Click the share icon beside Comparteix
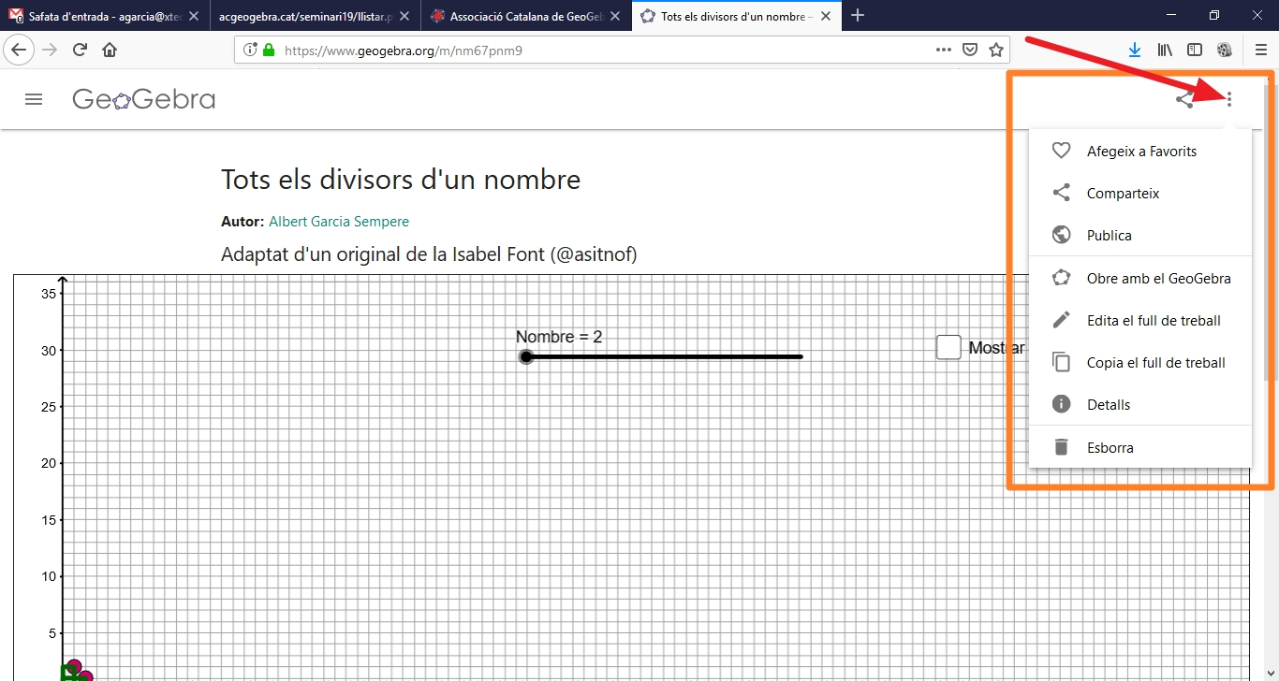 [1062, 193]
